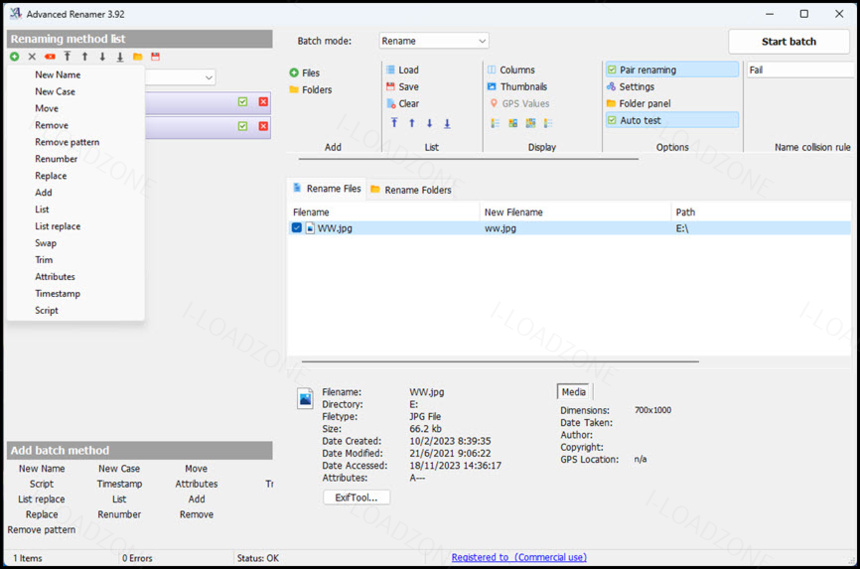The image size is (860, 569).
Task: Open Columns display option
Action: (x=511, y=70)
